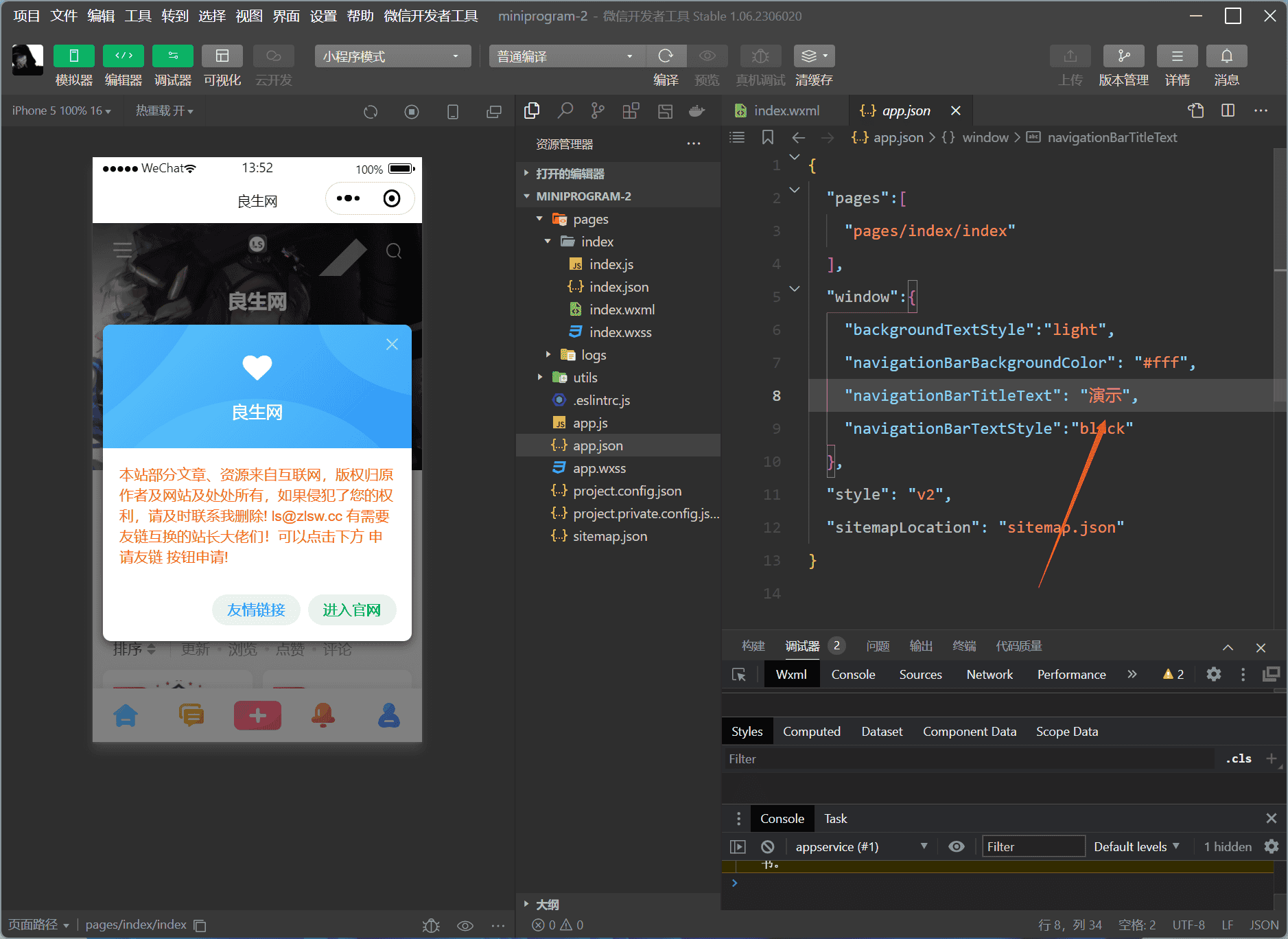Open the search icon in editor sidebar
The image size is (1288, 939).
(565, 111)
